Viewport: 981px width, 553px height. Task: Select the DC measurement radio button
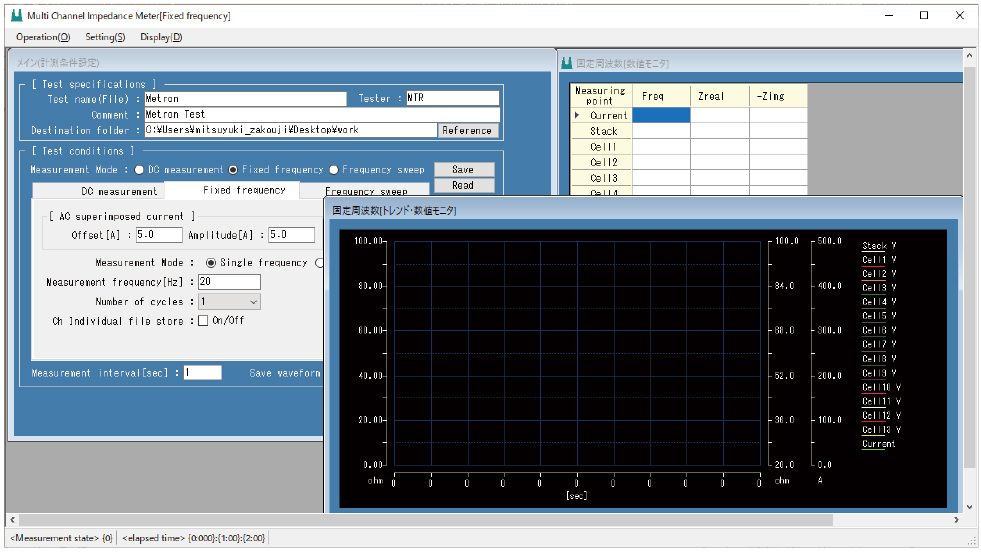coord(139,170)
